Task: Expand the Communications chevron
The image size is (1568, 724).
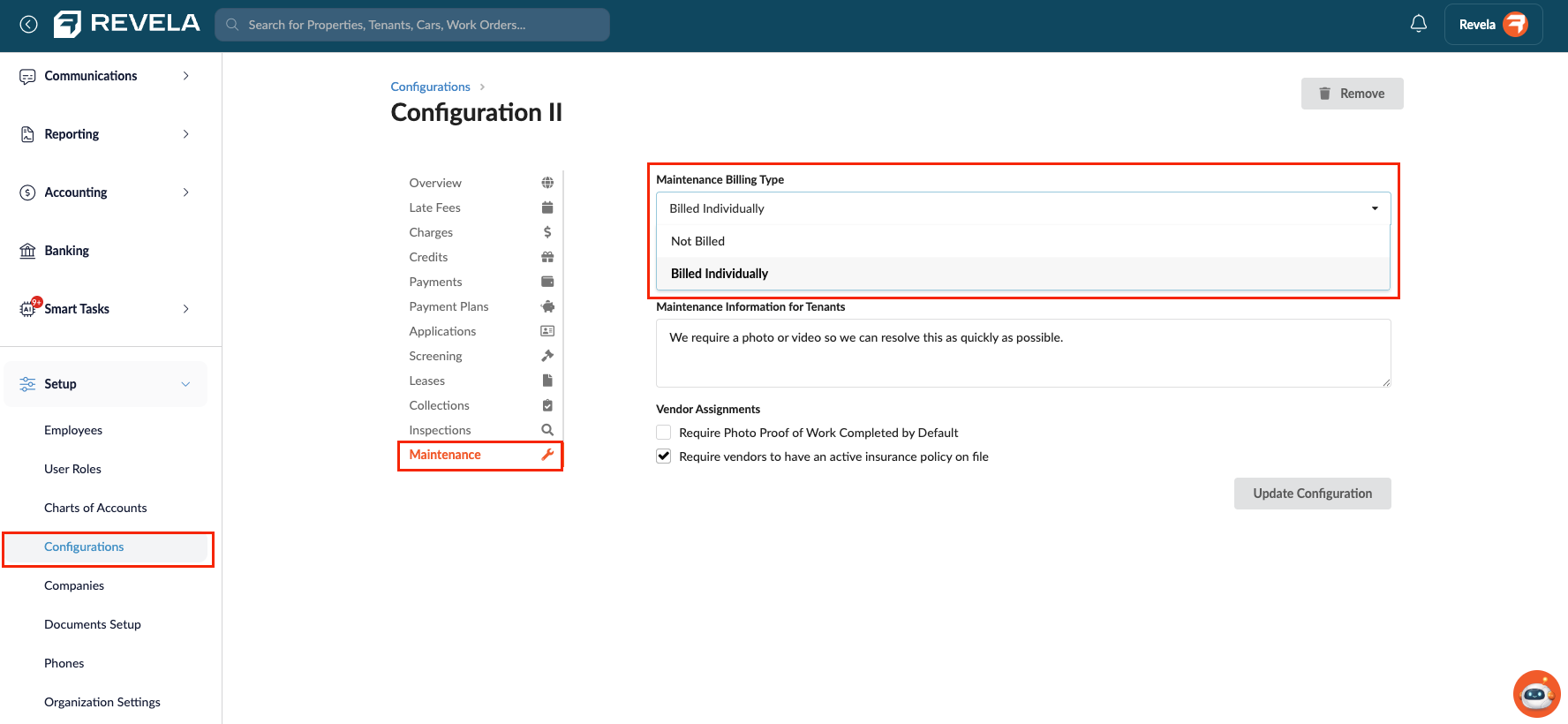Action: pos(185,76)
